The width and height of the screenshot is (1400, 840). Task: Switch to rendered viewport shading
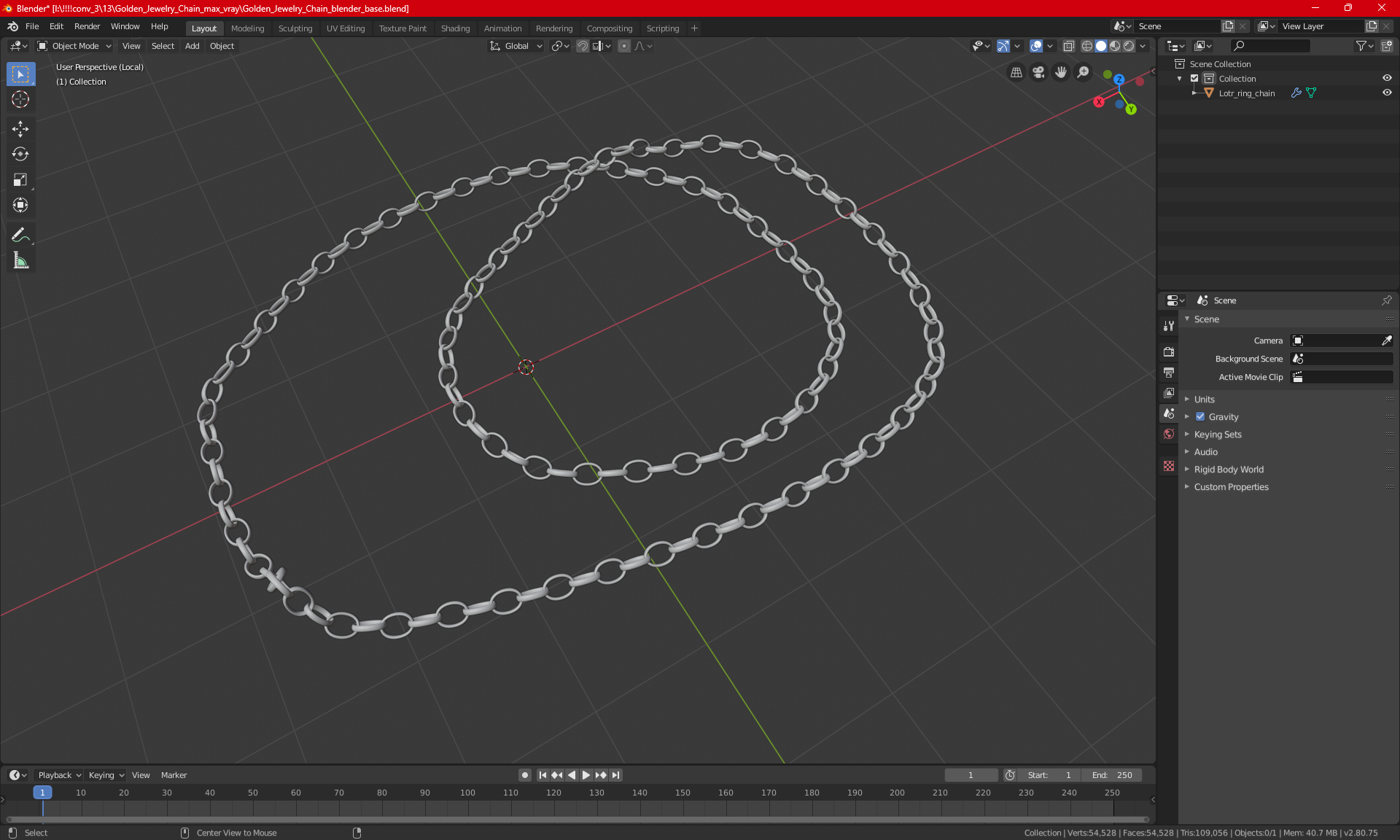1129,46
